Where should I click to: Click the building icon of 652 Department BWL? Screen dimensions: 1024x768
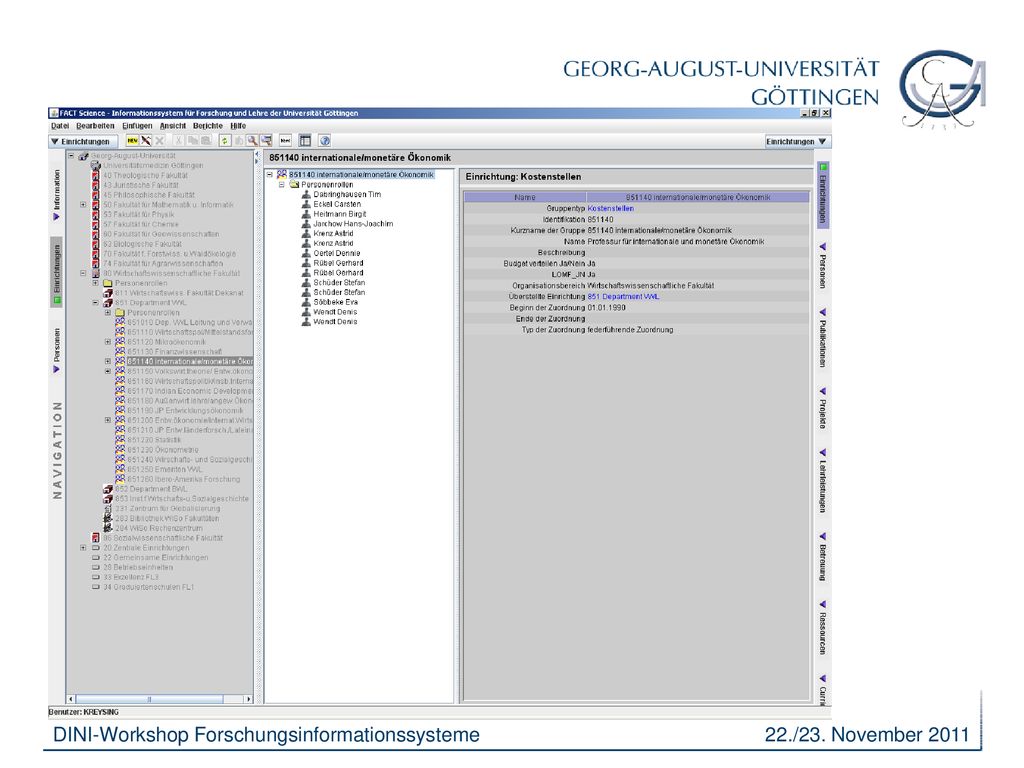108,489
